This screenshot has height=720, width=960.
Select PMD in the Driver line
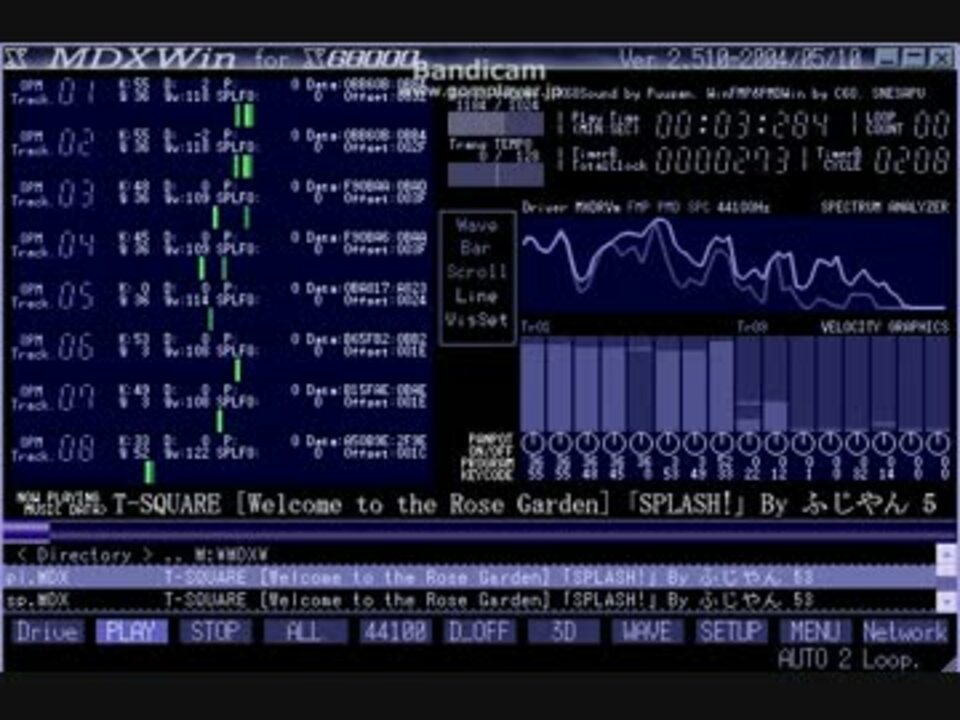(x=668, y=208)
